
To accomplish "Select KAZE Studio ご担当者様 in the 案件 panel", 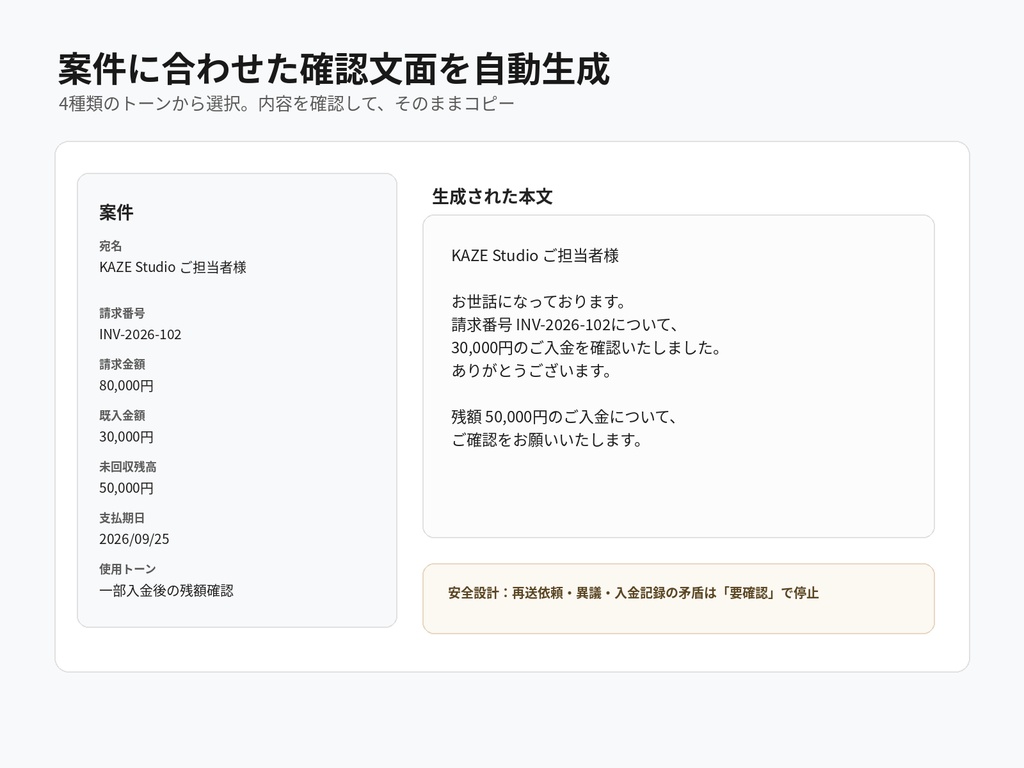I will [172, 267].
